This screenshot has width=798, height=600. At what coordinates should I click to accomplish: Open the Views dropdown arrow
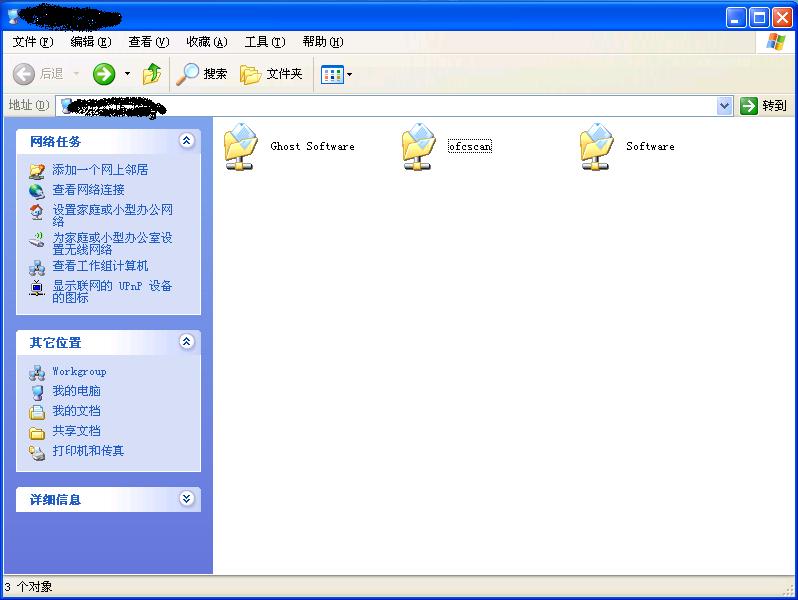point(350,75)
